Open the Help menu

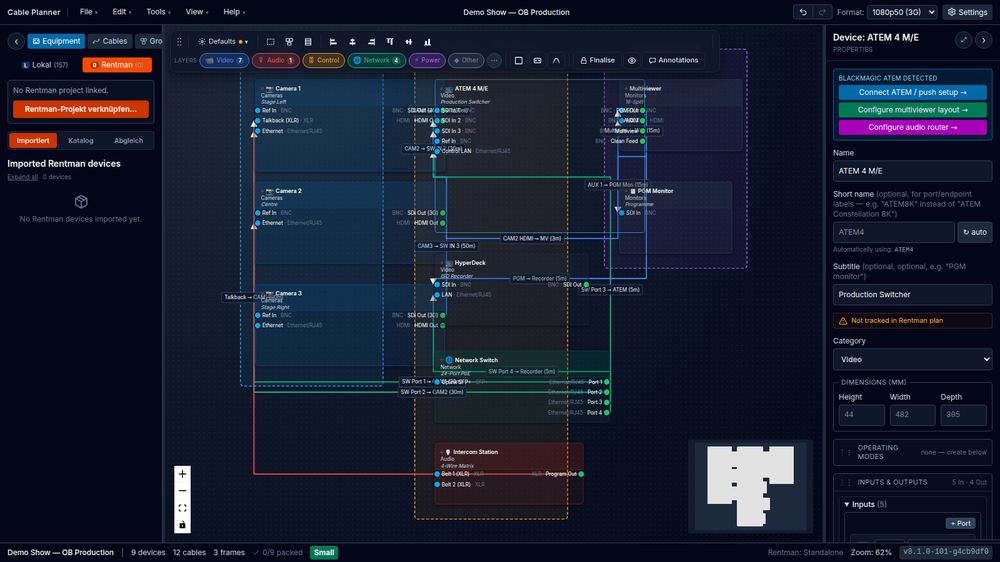[x=233, y=12]
